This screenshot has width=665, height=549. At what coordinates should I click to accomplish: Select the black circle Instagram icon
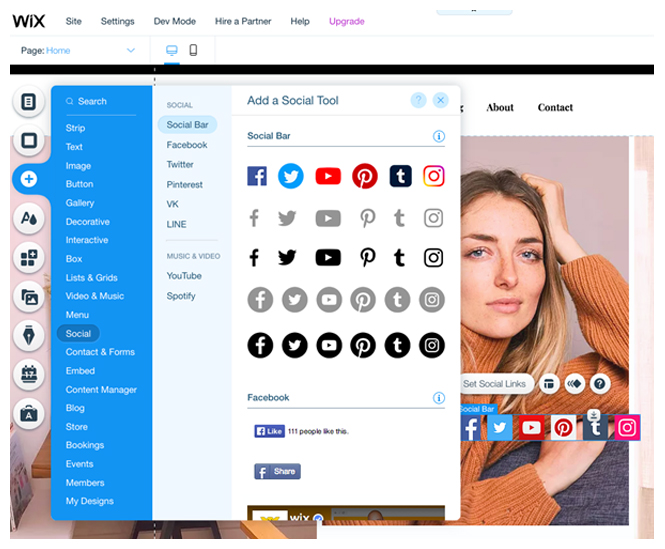click(432, 345)
